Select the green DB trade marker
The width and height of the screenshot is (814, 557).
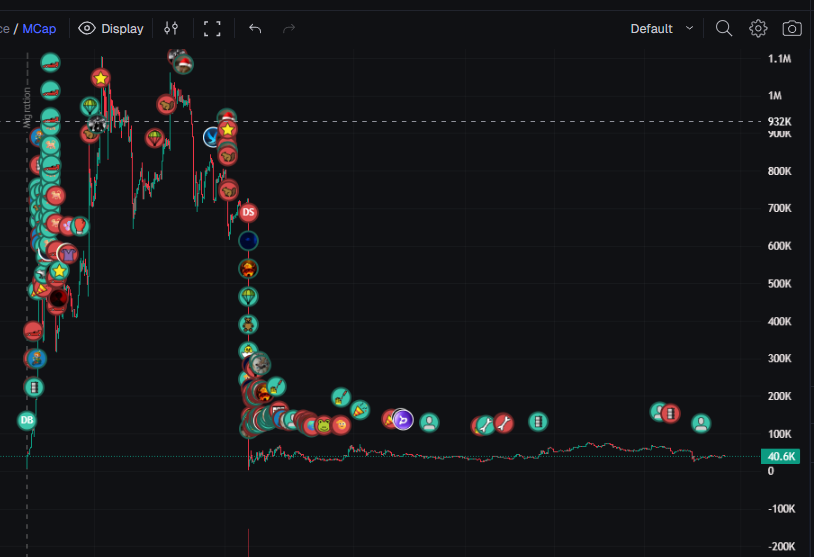tap(27, 420)
